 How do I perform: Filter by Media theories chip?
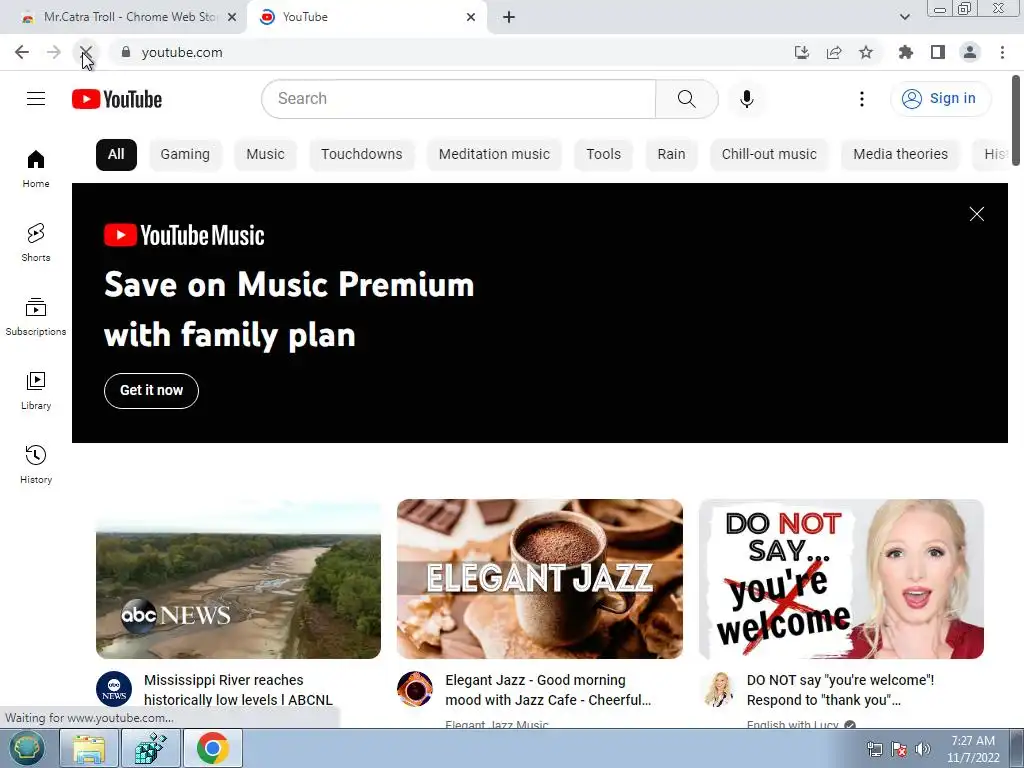click(x=901, y=155)
